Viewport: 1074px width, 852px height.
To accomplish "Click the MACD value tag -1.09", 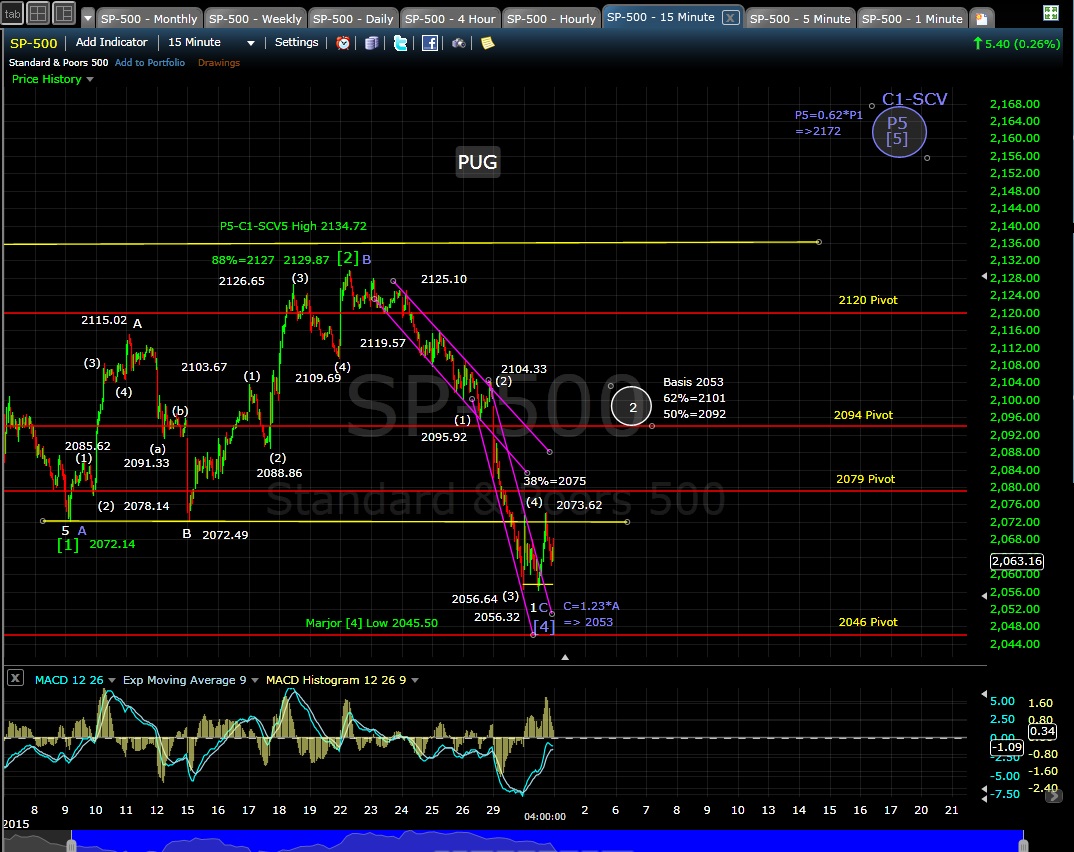I will (x=1007, y=747).
